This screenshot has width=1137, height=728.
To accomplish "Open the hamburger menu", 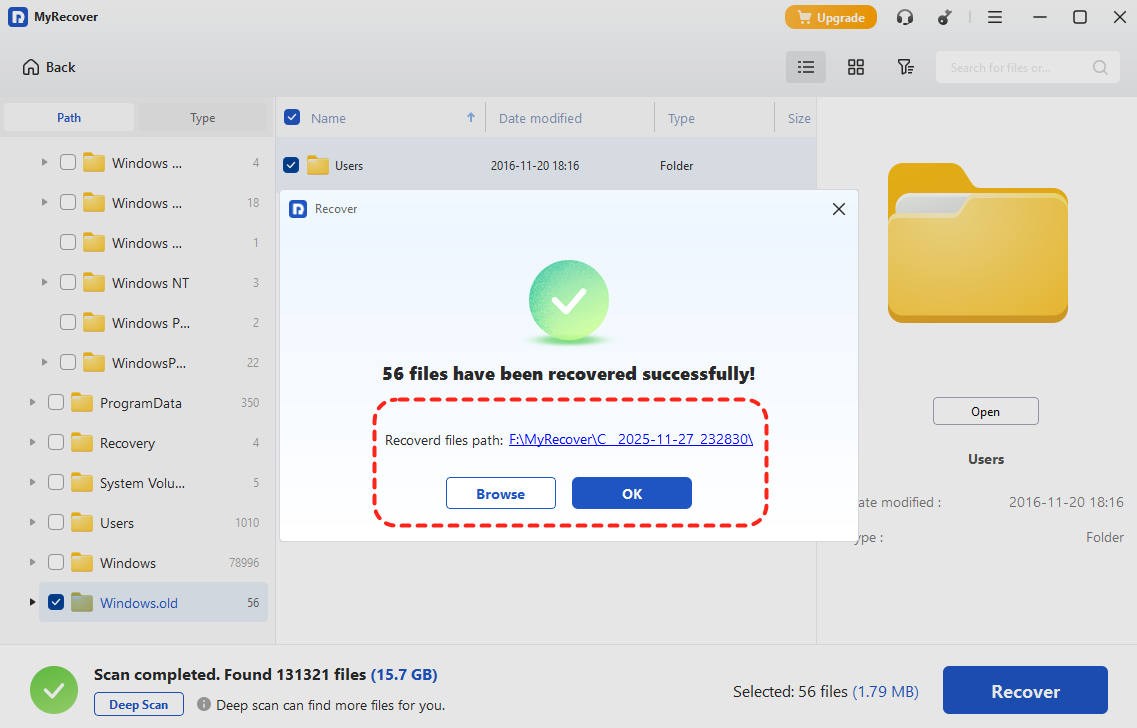I will point(995,17).
